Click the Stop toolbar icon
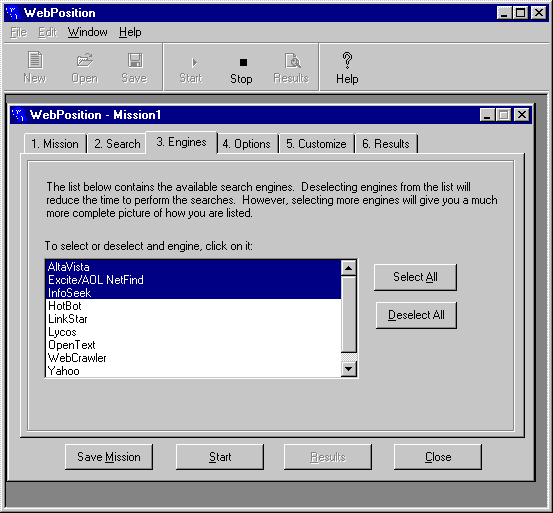Viewport: 553px width, 513px height. 243,62
